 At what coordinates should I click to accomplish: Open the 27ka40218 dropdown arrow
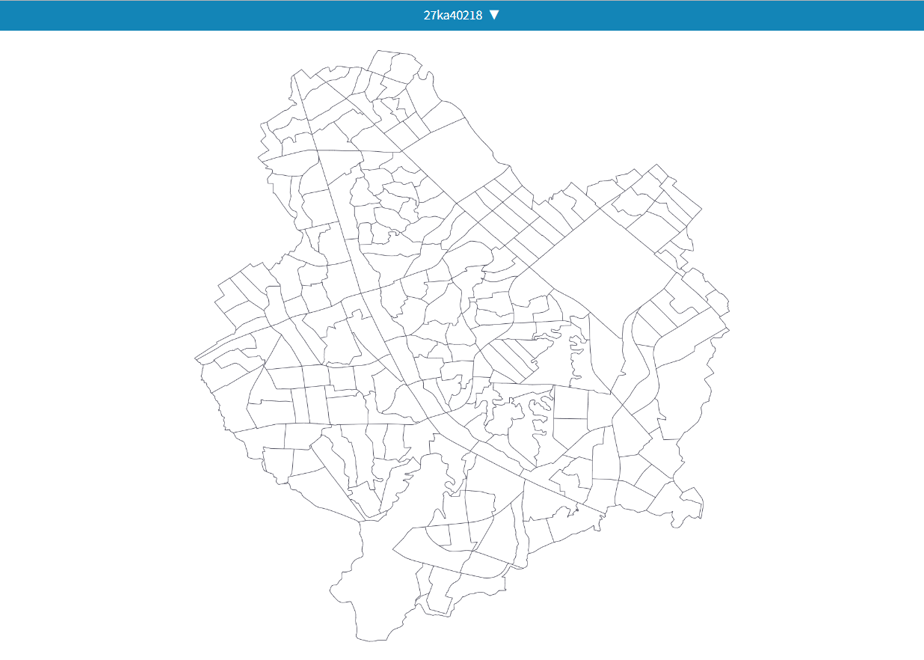tap(494, 15)
